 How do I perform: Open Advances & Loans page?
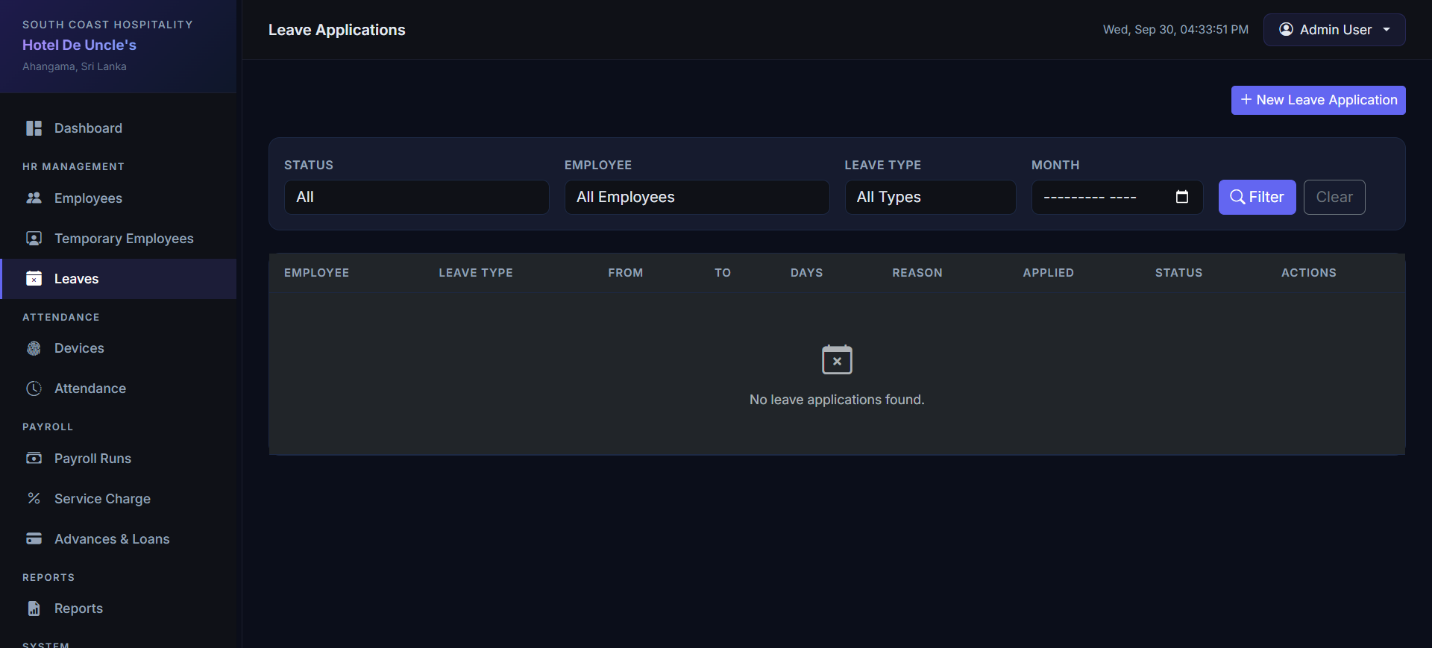118,539
